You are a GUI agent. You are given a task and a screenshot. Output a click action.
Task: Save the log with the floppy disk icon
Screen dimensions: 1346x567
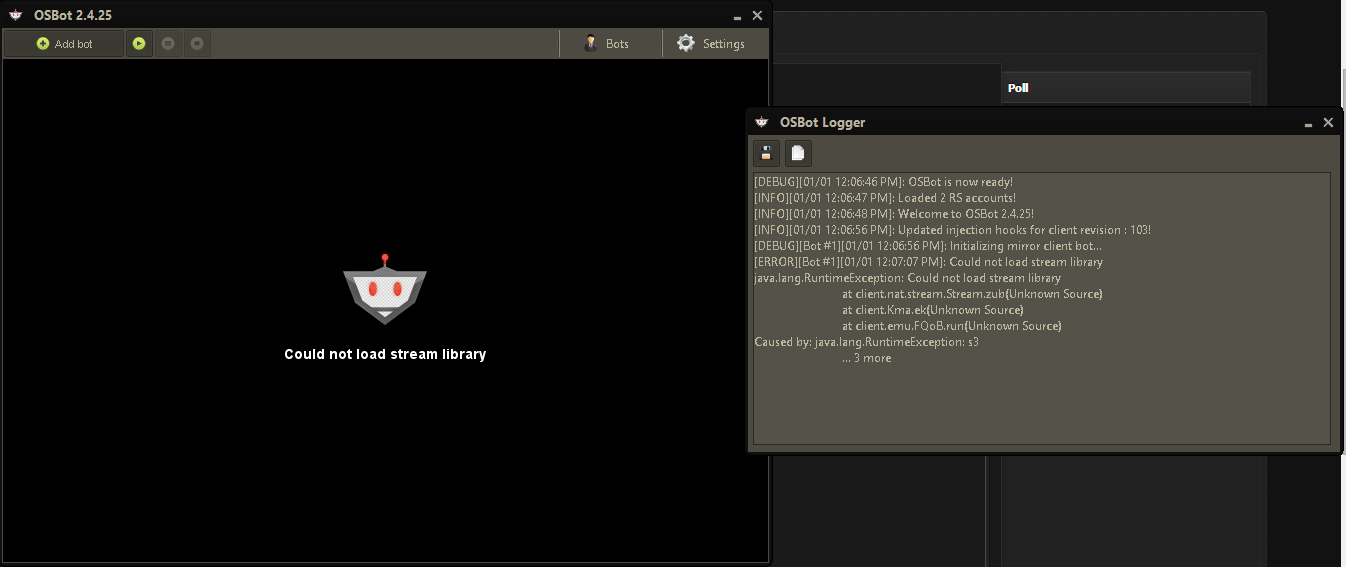766,153
